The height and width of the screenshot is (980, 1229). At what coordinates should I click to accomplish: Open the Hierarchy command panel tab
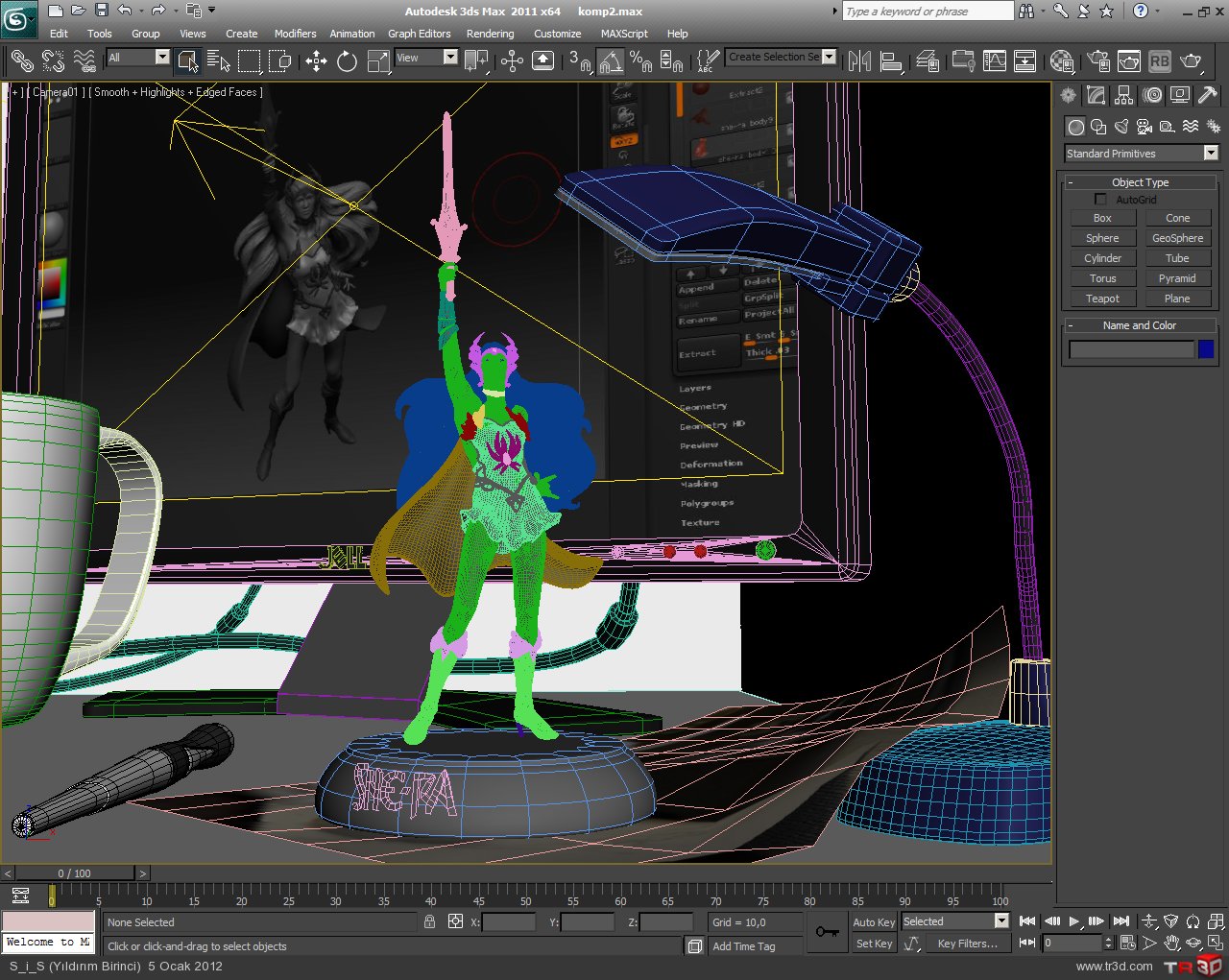pyautogui.click(x=1123, y=95)
